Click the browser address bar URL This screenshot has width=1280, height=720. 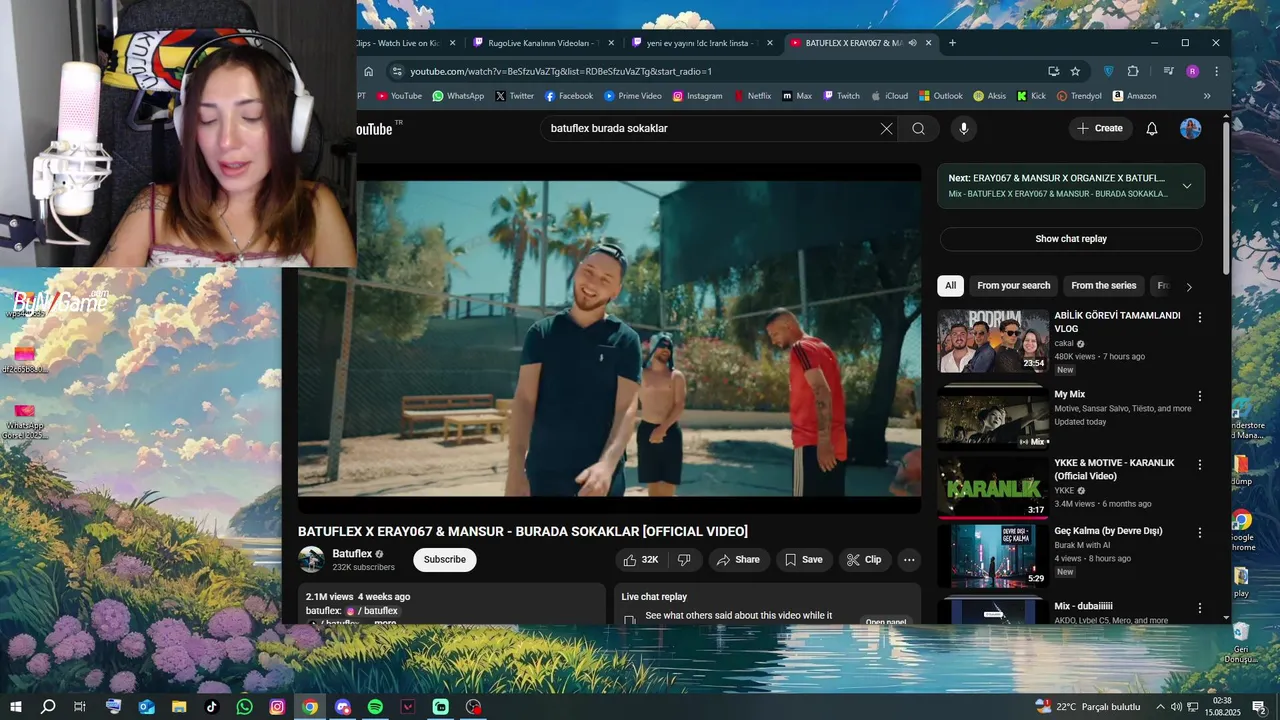561,72
